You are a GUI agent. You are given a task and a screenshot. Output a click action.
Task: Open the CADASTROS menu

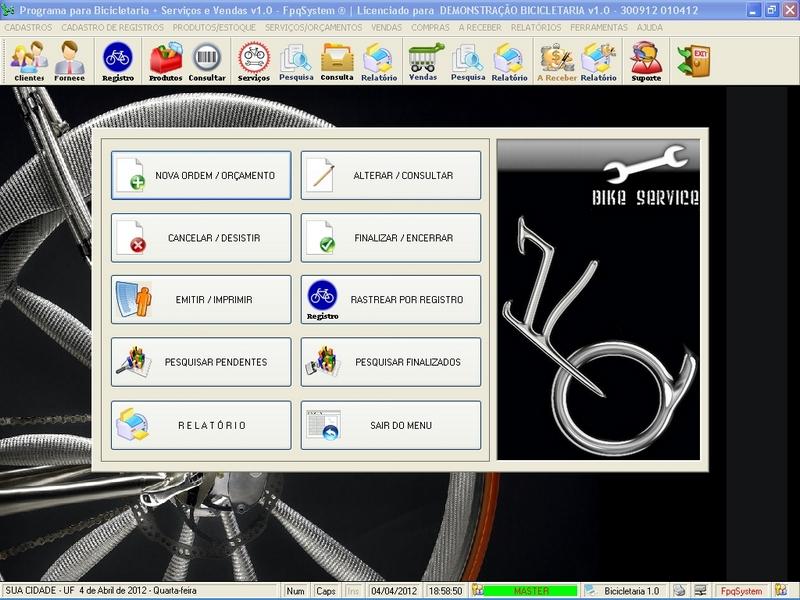pyautogui.click(x=29, y=28)
